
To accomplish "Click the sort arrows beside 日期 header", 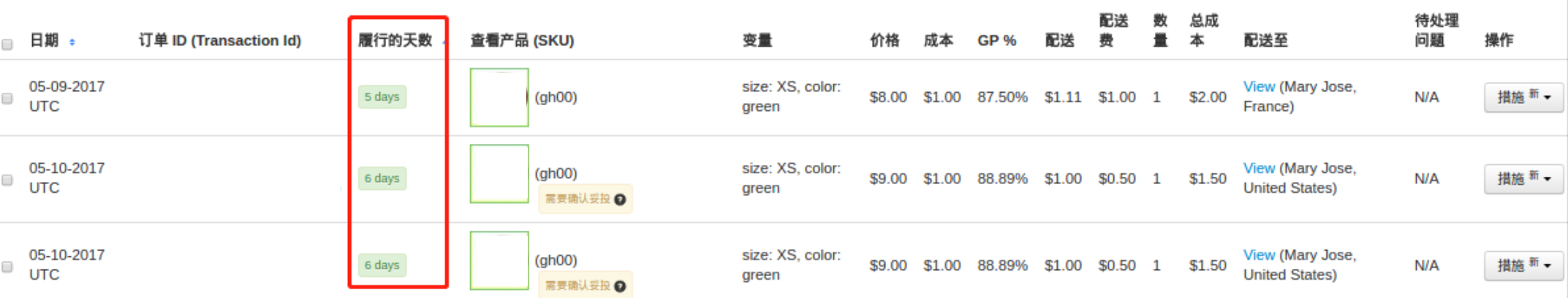I will (x=72, y=42).
